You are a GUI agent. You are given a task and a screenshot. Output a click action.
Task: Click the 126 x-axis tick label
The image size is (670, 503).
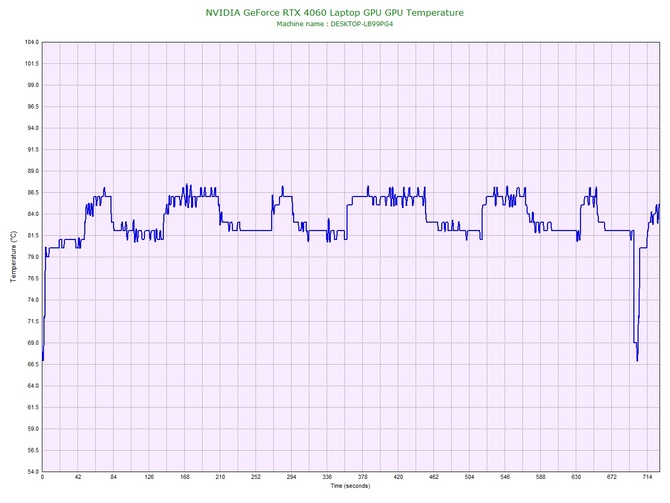(149, 477)
